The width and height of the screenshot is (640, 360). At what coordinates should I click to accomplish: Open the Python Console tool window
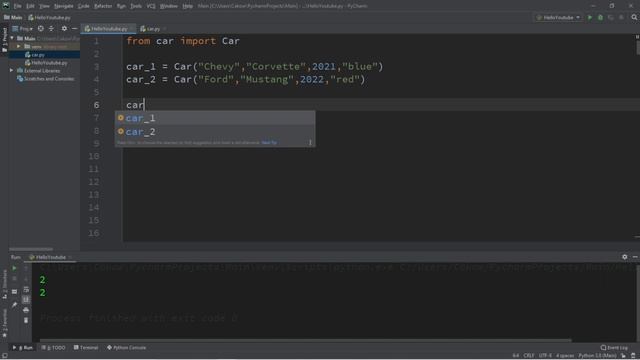(x=127, y=348)
